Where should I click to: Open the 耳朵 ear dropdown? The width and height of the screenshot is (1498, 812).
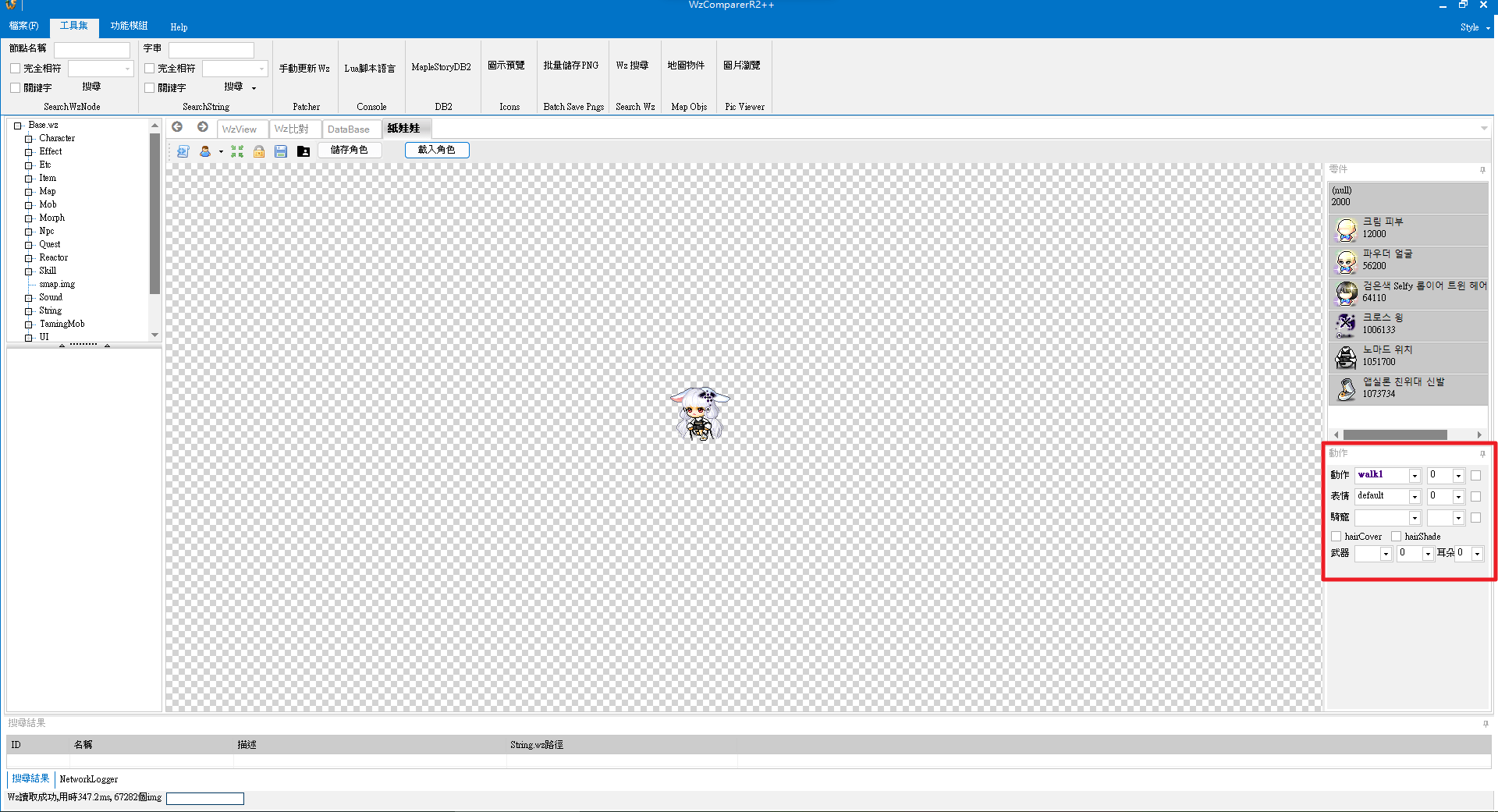click(1477, 554)
